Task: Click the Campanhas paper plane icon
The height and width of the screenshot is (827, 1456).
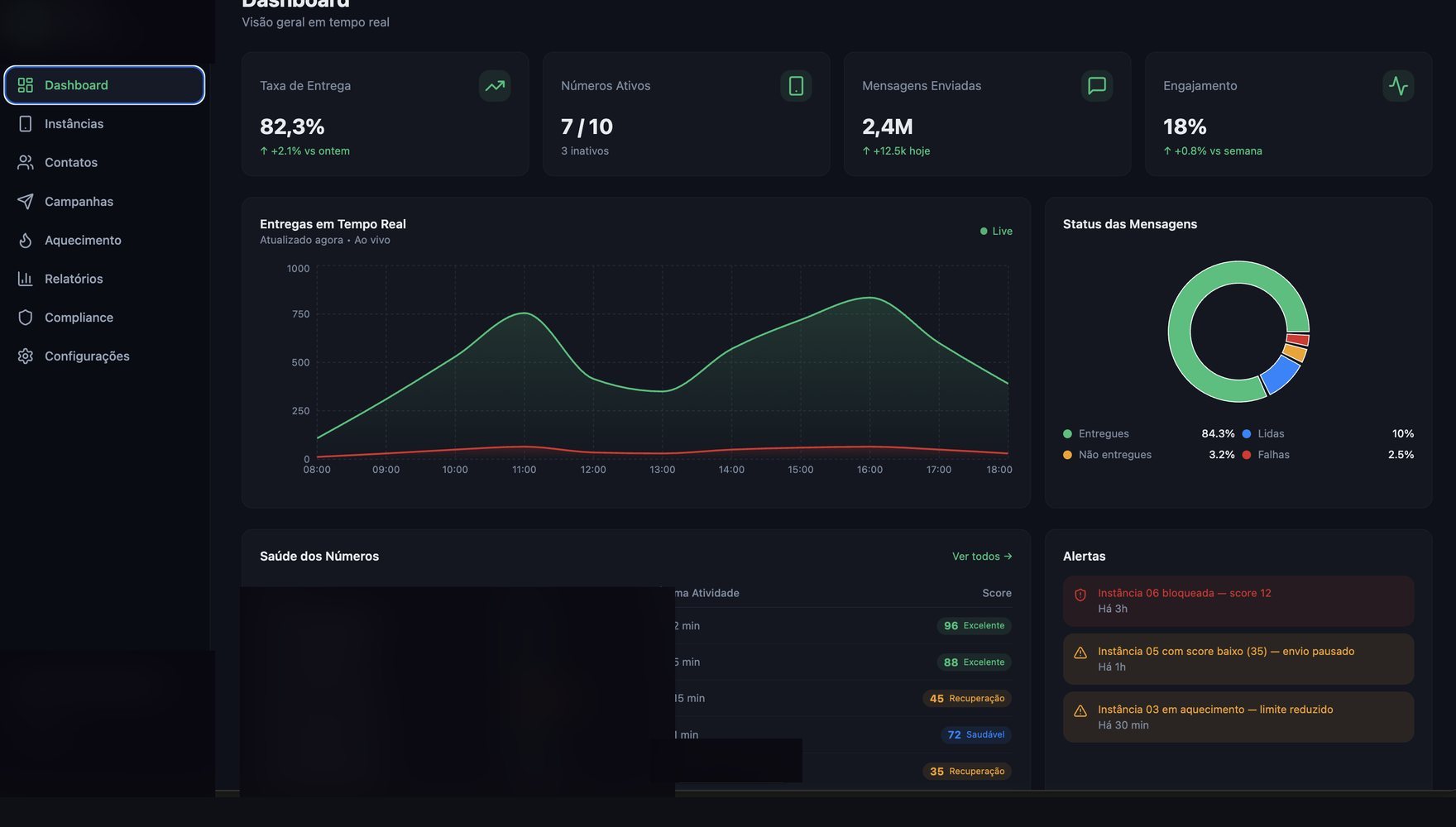Action: pos(26,202)
